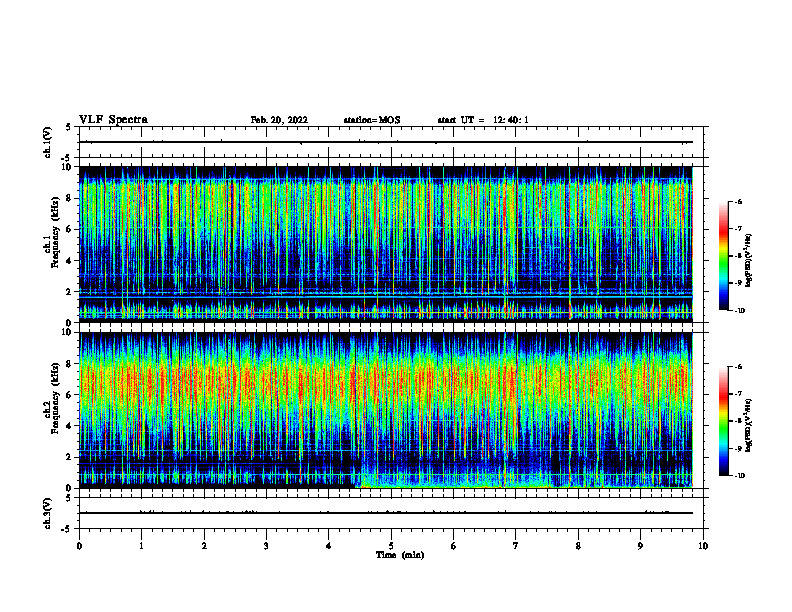Click tick label "2" on the Time axis
Image resolution: width=792 pixels, height=612 pixels.
click(204, 546)
